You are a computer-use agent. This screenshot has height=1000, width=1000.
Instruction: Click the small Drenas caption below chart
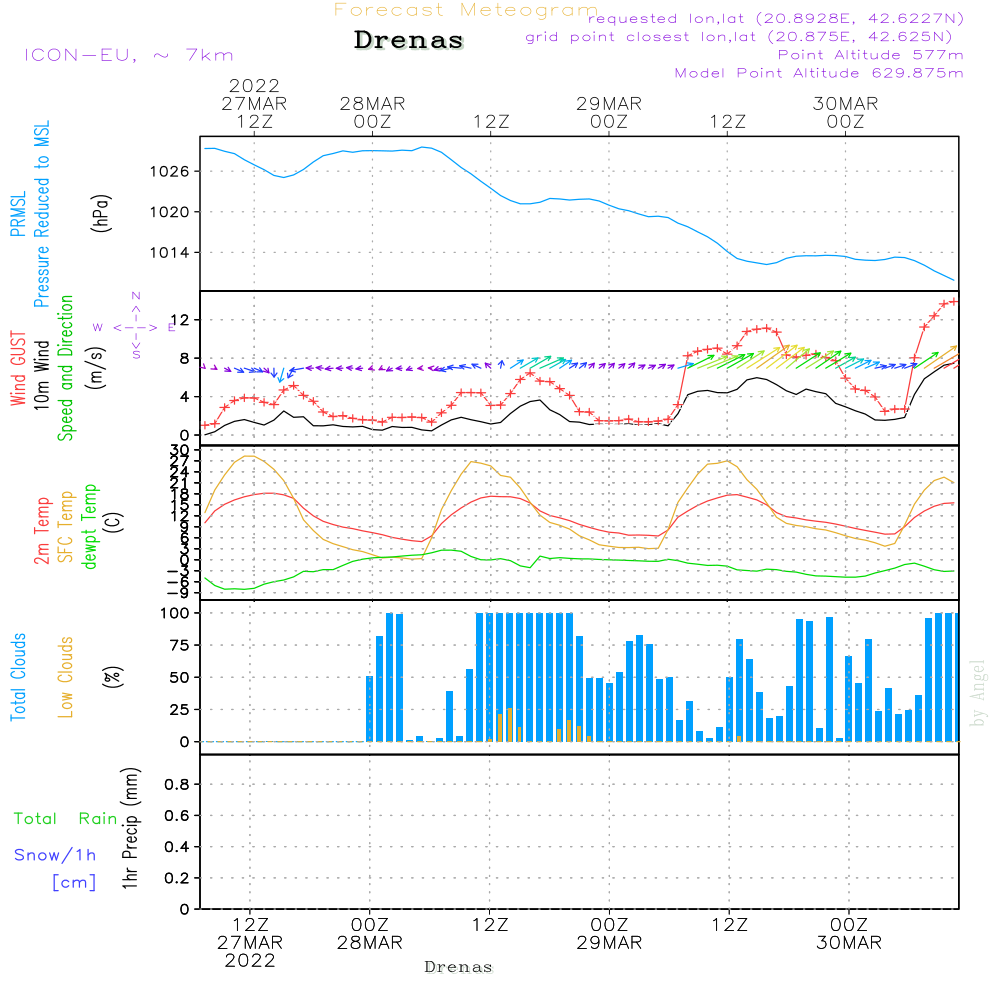[x=459, y=967]
